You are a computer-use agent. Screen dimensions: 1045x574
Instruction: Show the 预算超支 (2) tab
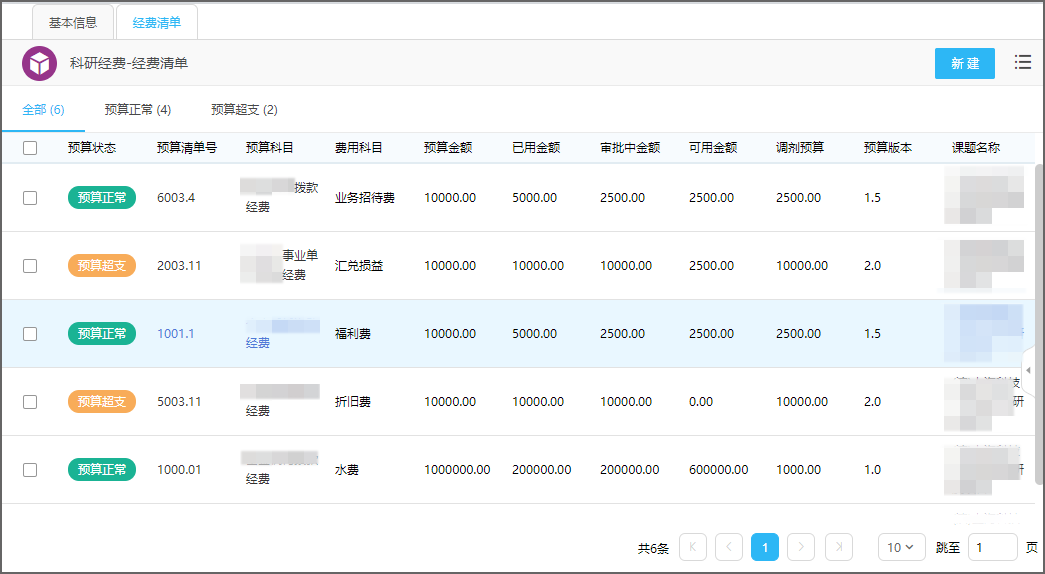pos(244,110)
